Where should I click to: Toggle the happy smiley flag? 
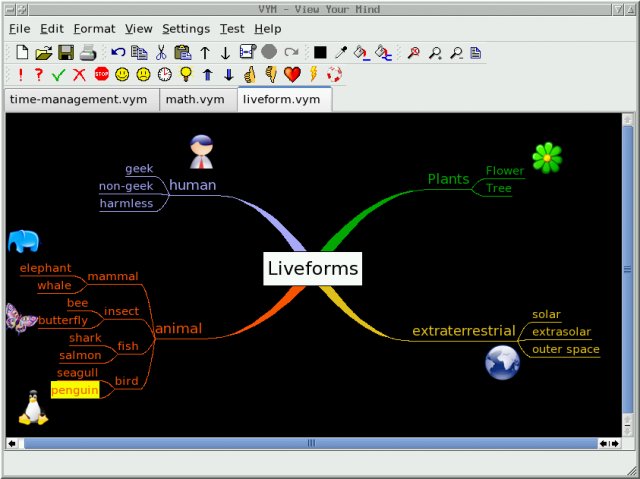tap(122, 74)
